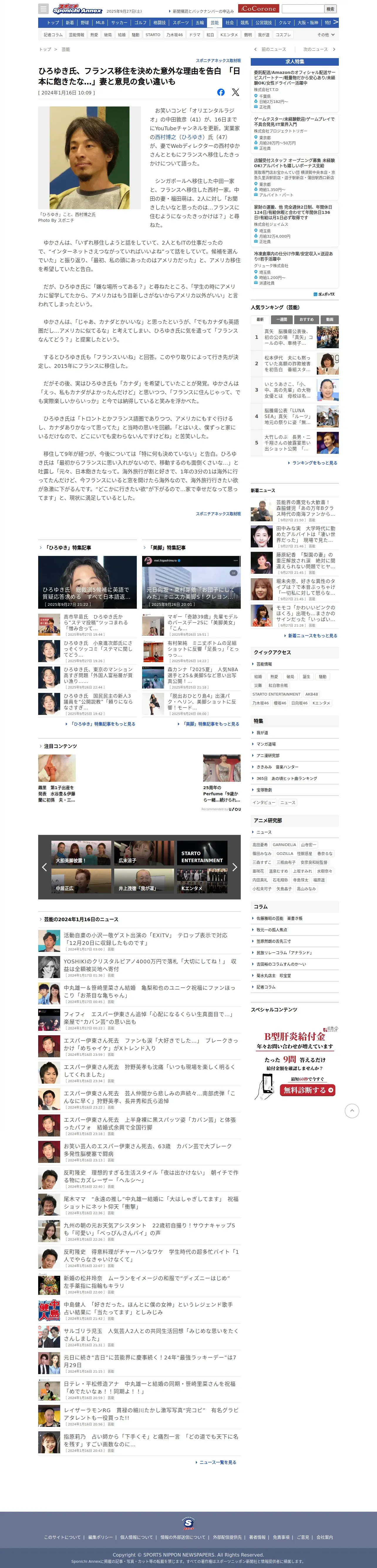Open the Kエンタメ carousel card
The height and width of the screenshot is (1568, 377).
(x=202, y=881)
